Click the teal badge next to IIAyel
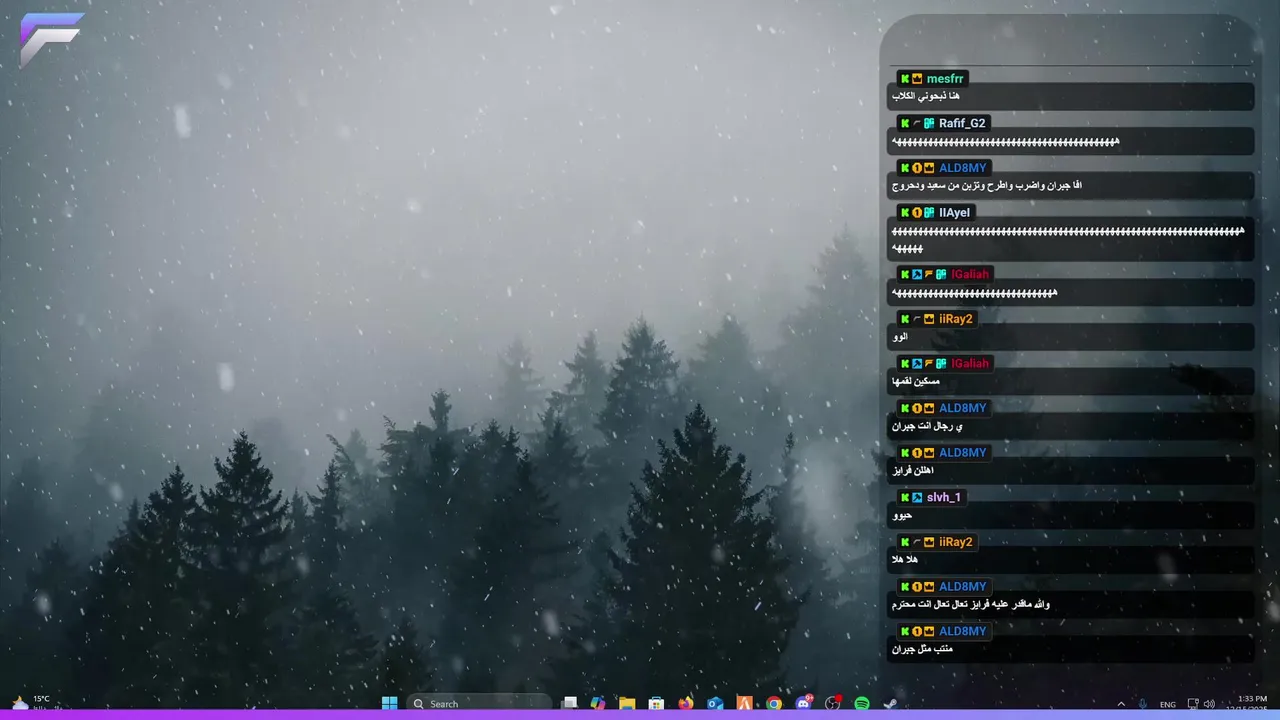The height and width of the screenshot is (720, 1280). [929, 212]
